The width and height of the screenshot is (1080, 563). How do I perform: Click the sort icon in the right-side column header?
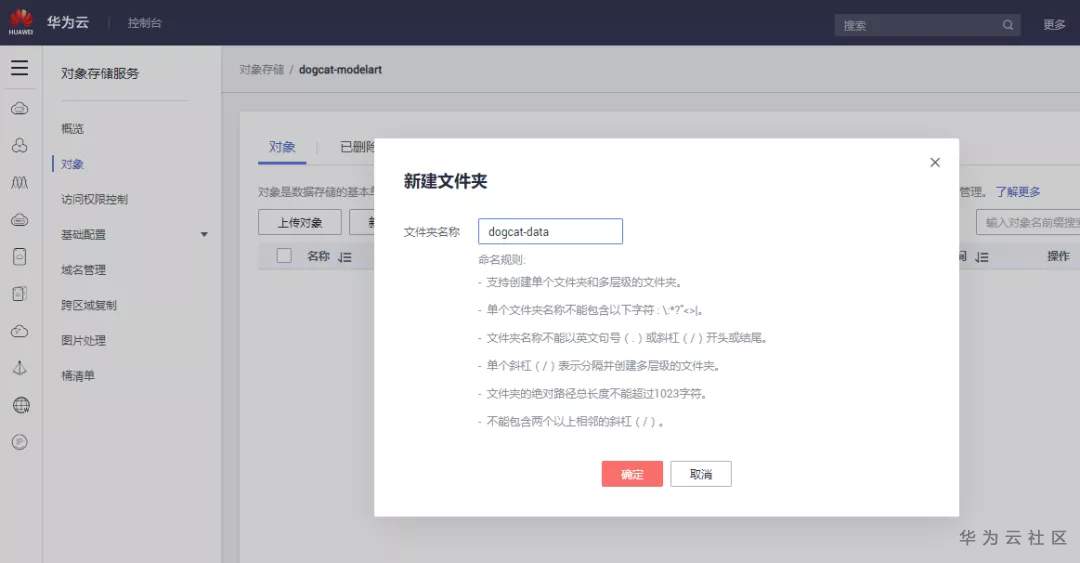tap(982, 257)
